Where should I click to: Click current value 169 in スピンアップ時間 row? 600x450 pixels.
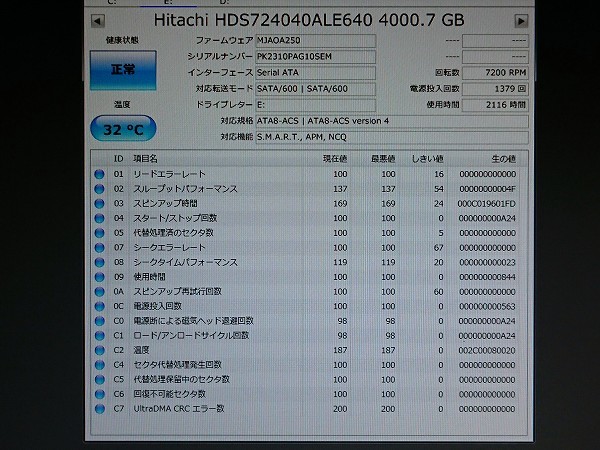(340, 204)
